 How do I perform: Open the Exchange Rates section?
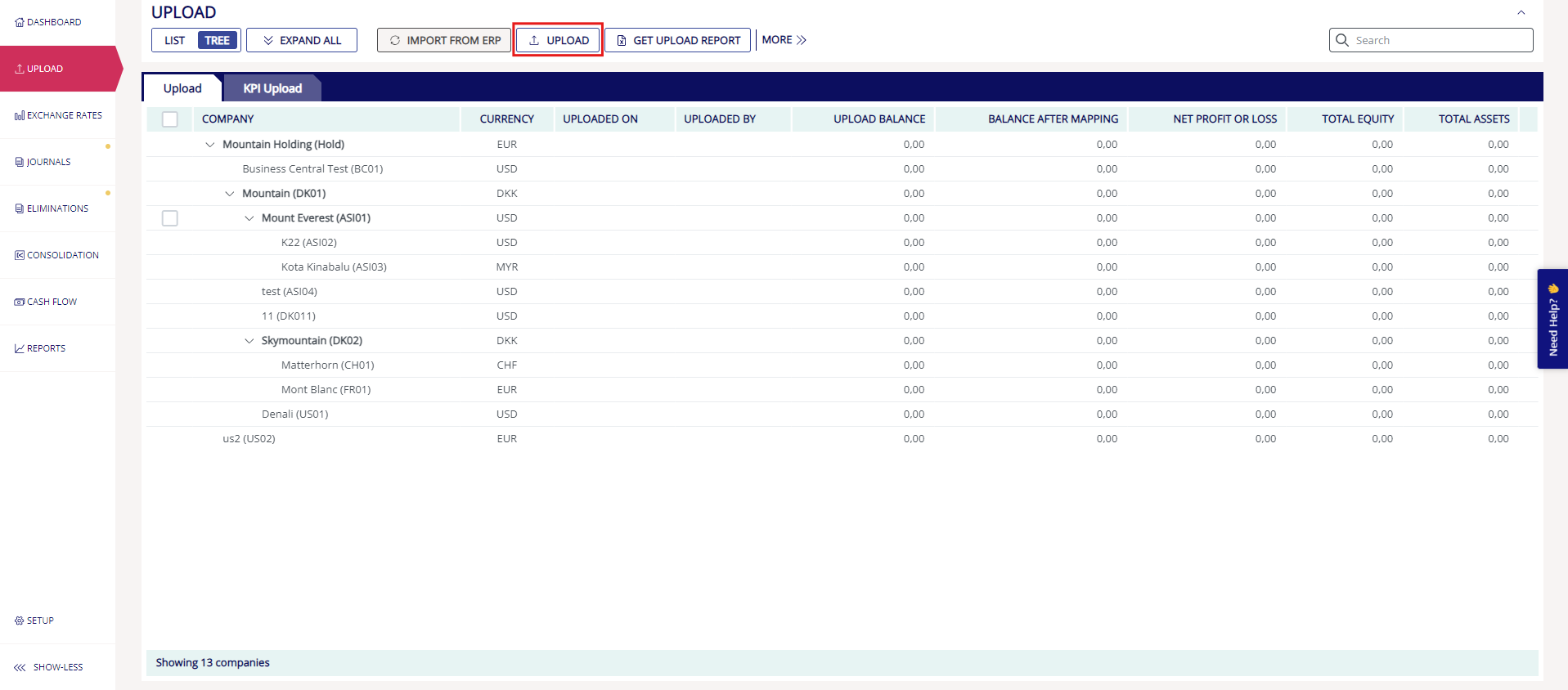coord(57,115)
